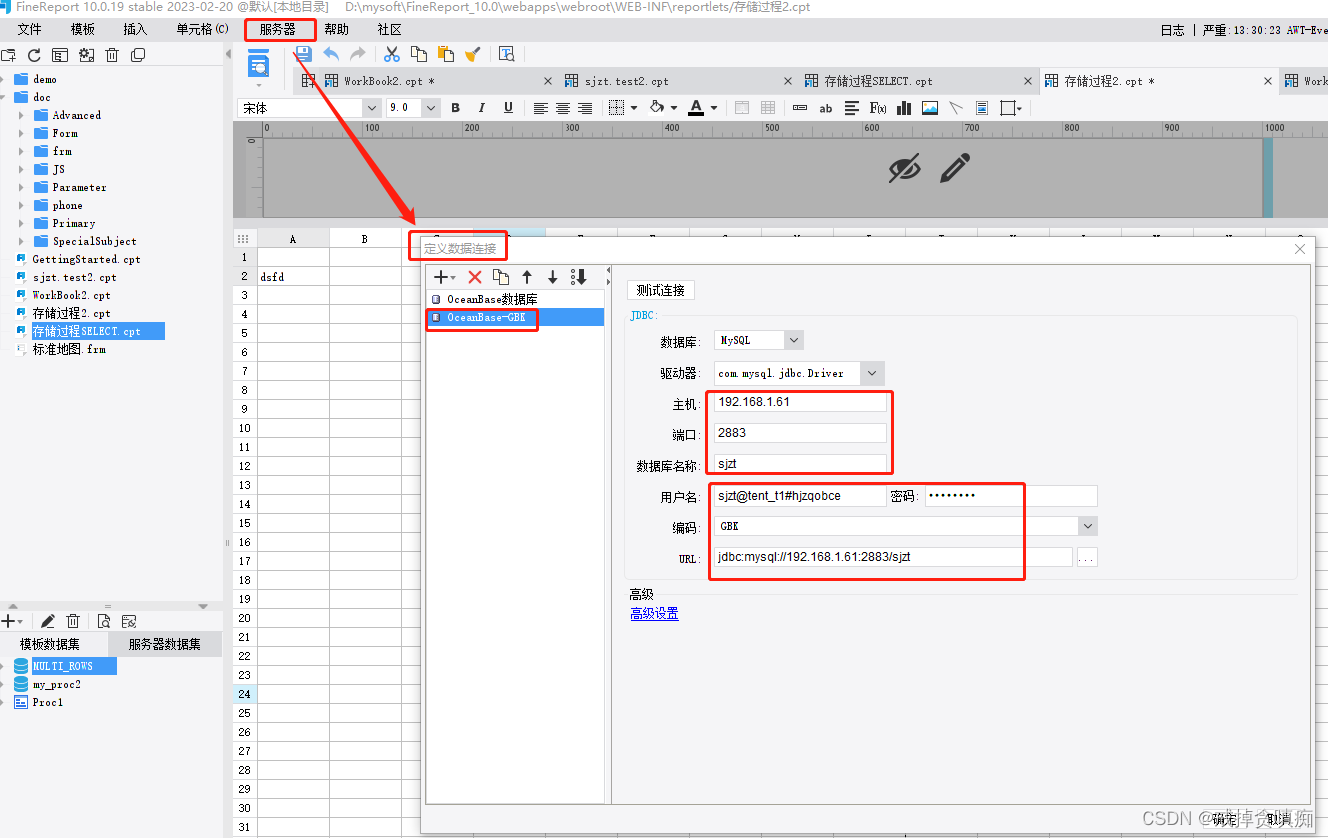Click the Paste clipboard icon

(446, 54)
